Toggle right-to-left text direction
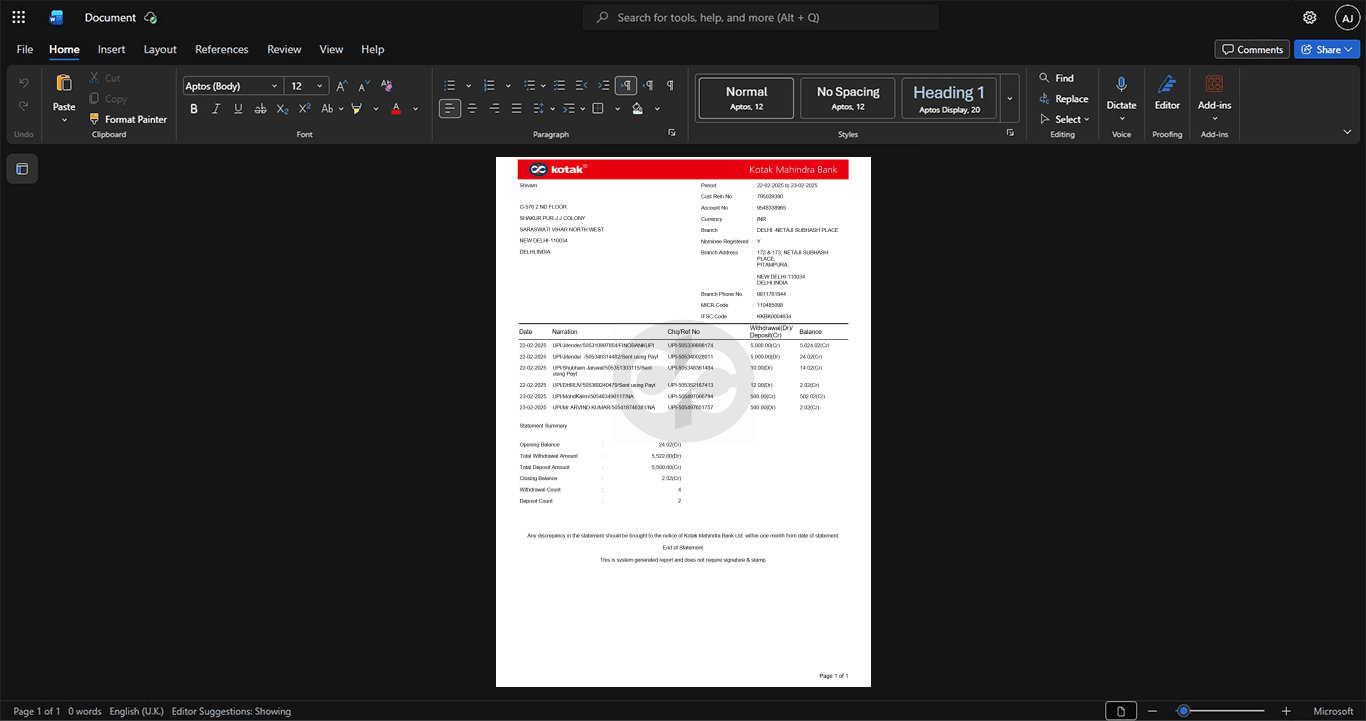1366x721 pixels. coord(648,86)
